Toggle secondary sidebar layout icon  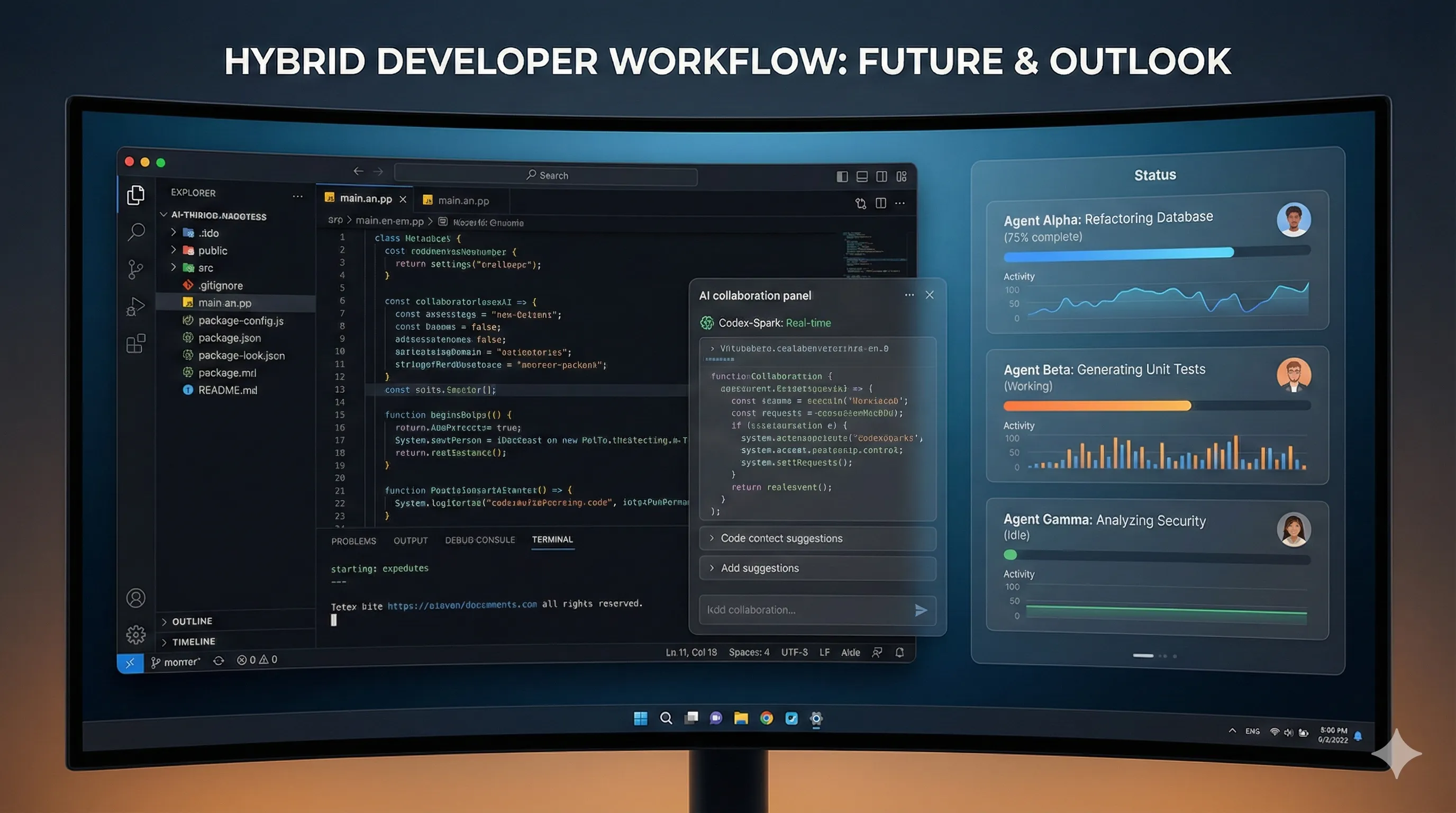click(881, 176)
